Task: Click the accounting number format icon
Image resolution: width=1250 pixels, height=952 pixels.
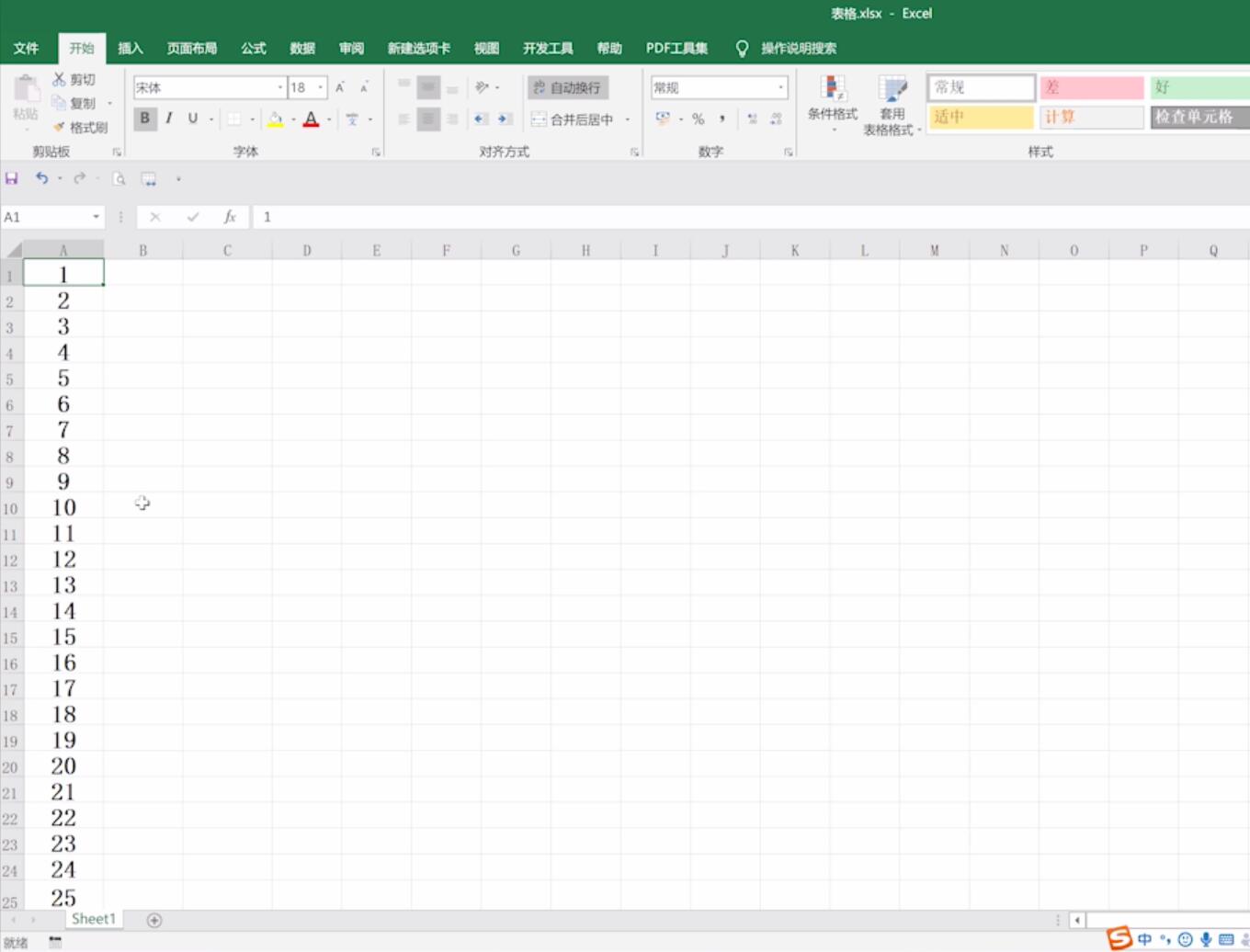Action: coord(663,119)
